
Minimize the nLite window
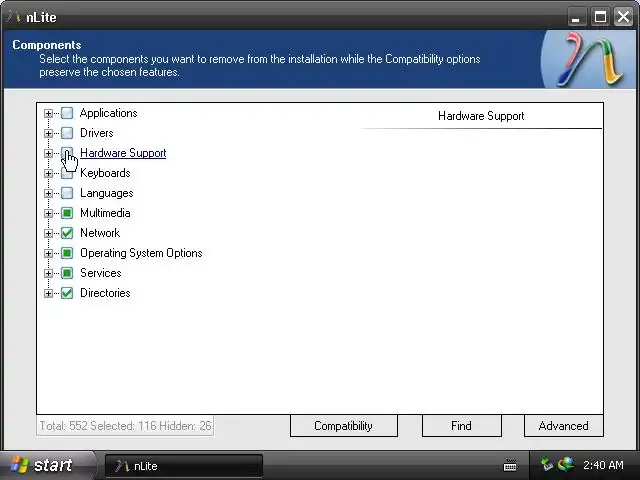576,17
